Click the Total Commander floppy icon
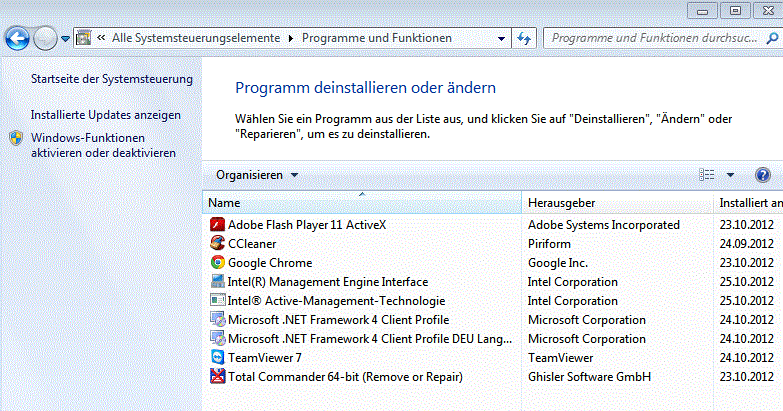The height and width of the screenshot is (411, 783). pyautogui.click(x=217, y=376)
